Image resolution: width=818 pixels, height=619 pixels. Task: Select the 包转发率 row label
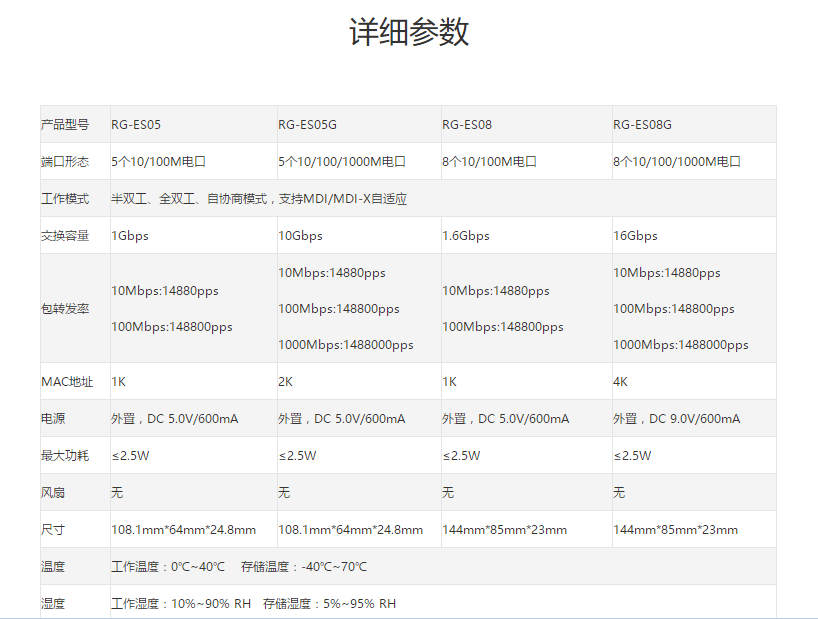(x=65, y=309)
